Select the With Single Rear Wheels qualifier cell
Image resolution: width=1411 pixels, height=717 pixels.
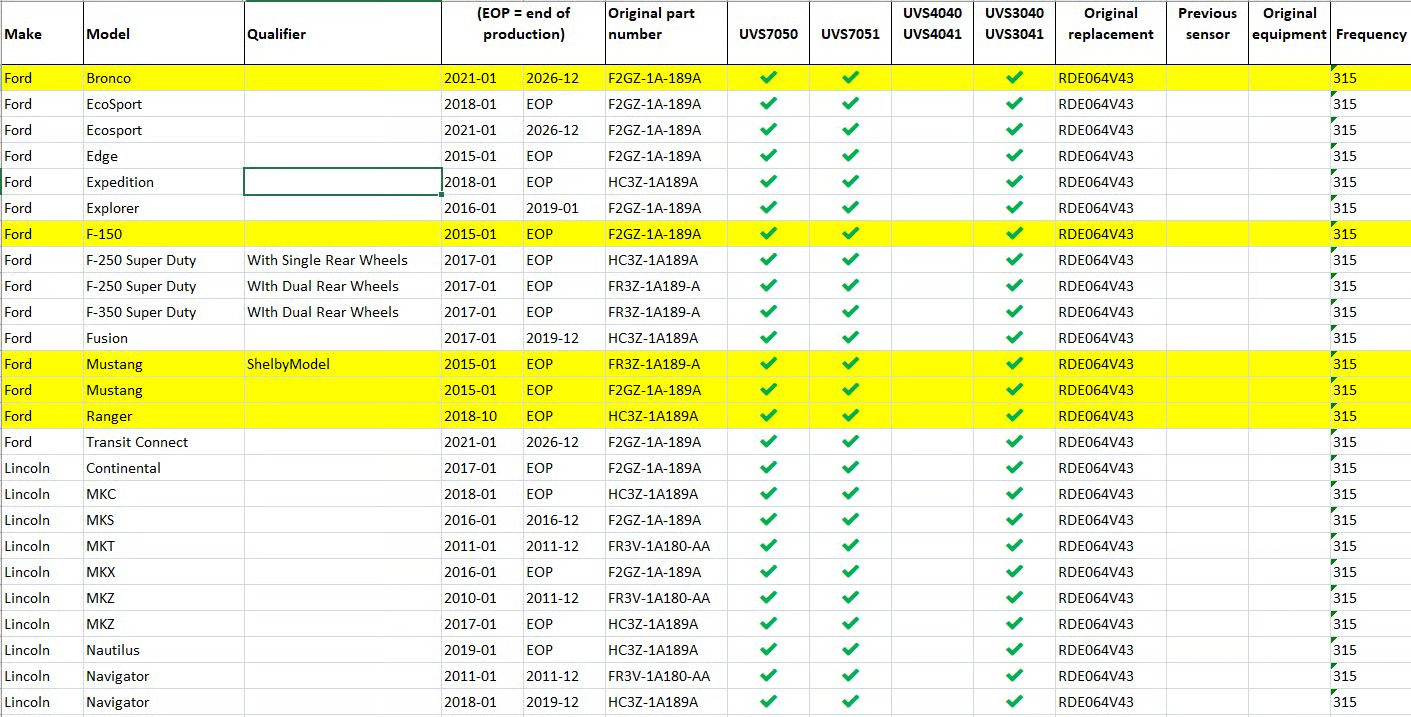coord(343,260)
